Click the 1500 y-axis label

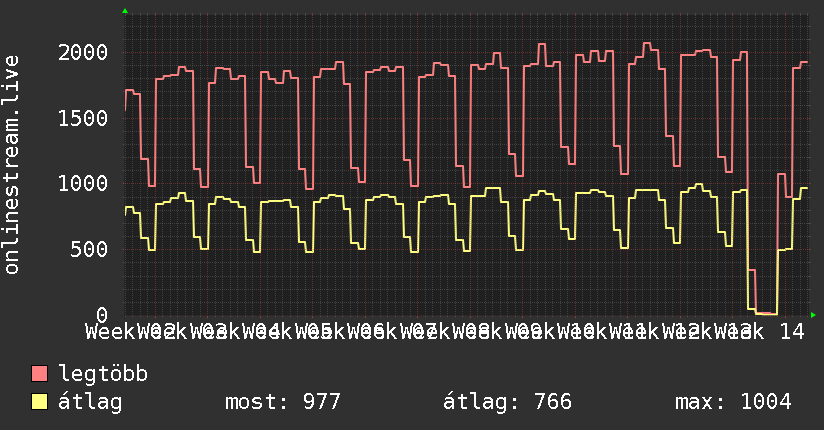(x=83, y=118)
